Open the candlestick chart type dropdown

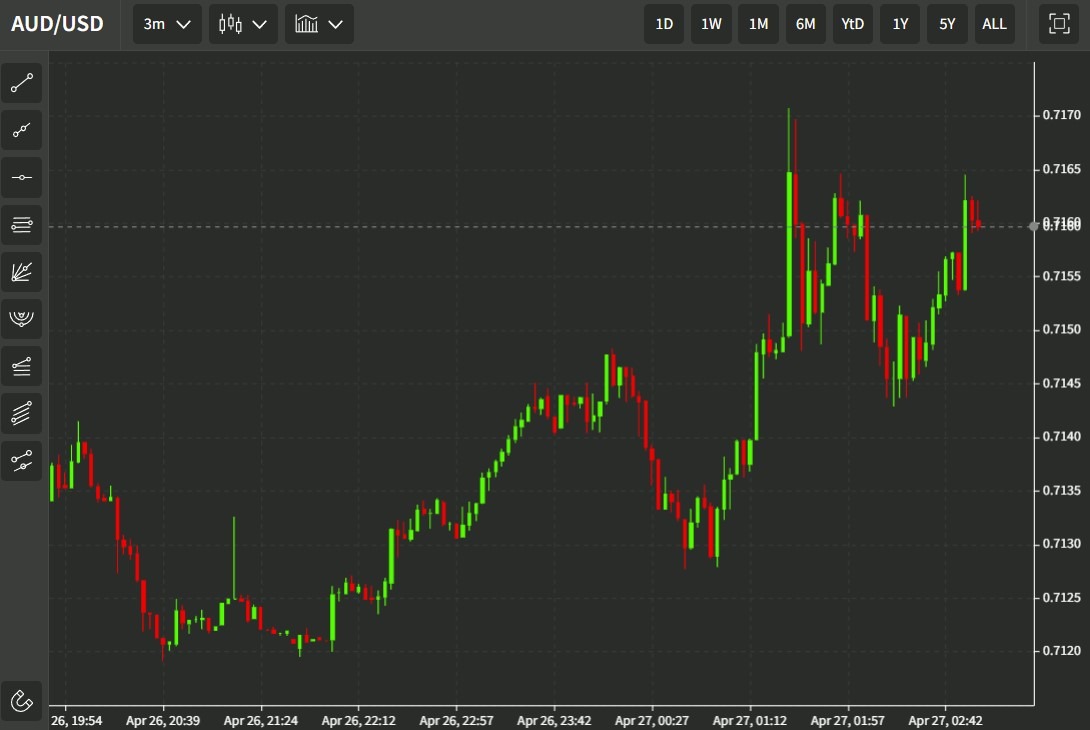click(x=243, y=24)
